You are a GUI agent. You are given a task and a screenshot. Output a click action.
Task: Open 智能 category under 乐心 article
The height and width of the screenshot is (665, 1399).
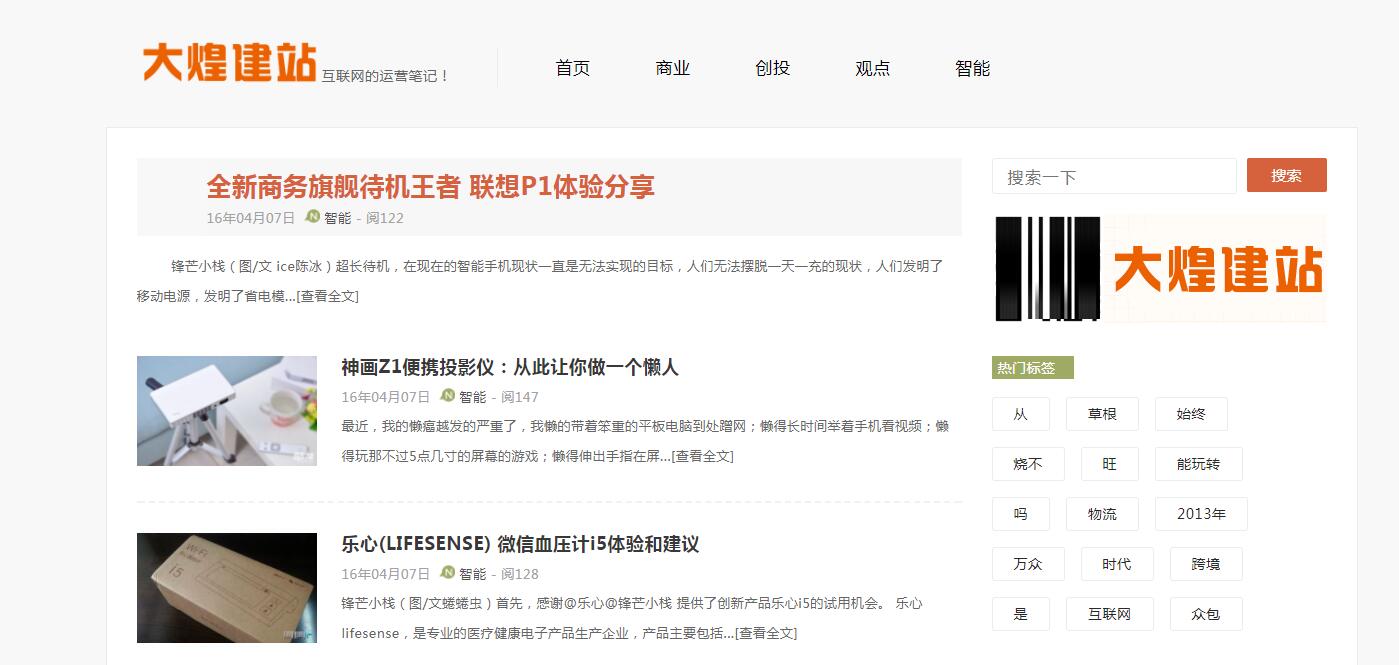click(x=473, y=574)
